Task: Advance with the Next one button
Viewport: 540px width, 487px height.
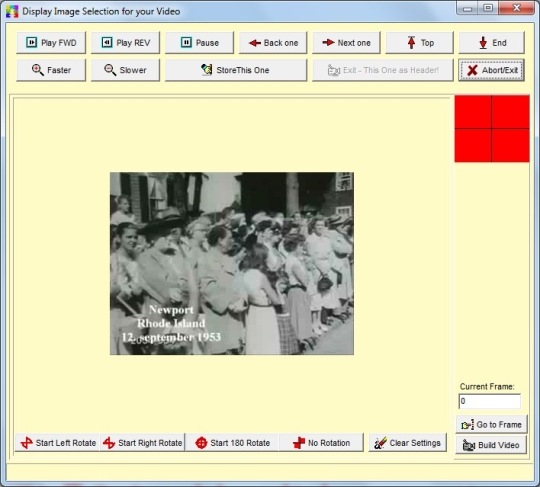Action: click(x=346, y=43)
